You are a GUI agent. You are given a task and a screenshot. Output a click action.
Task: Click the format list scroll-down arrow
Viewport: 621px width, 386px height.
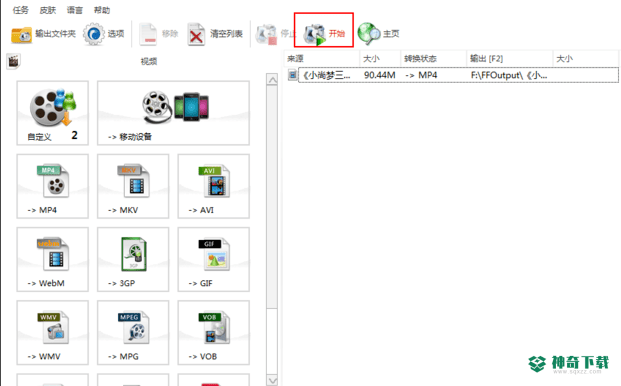(x=272, y=380)
